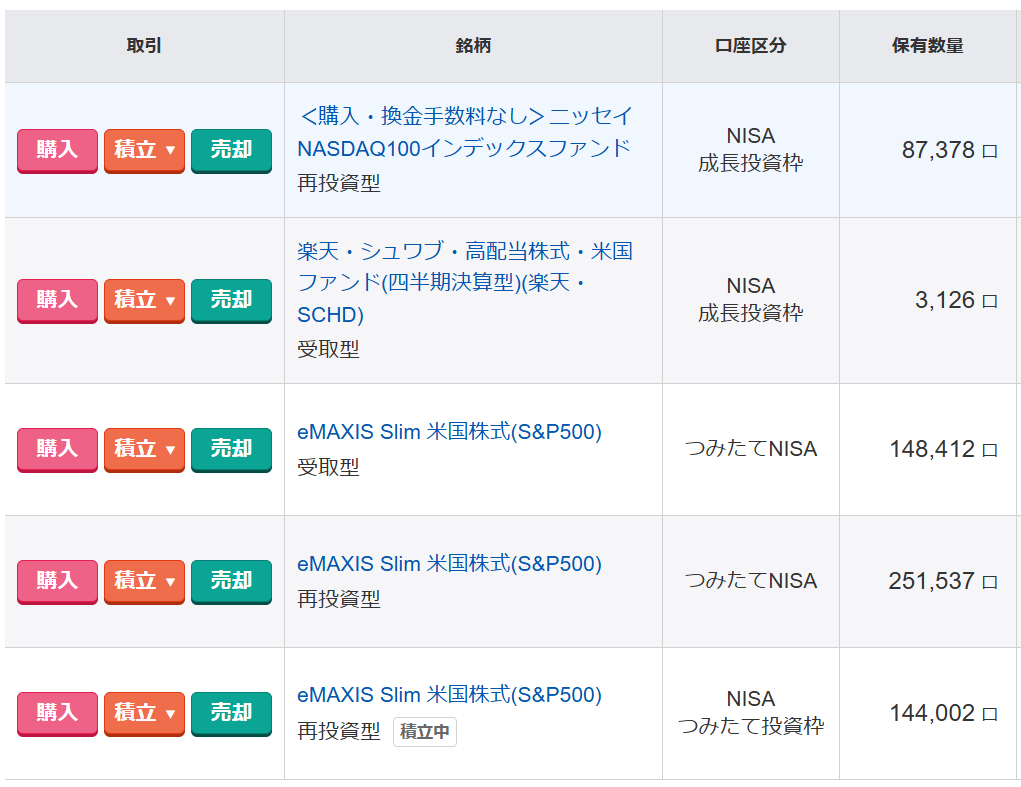The width and height of the screenshot is (1021, 787).
Task: Open the 楽天・シュワブ・高配当株式・米国ファンド link
Action: click(x=465, y=283)
